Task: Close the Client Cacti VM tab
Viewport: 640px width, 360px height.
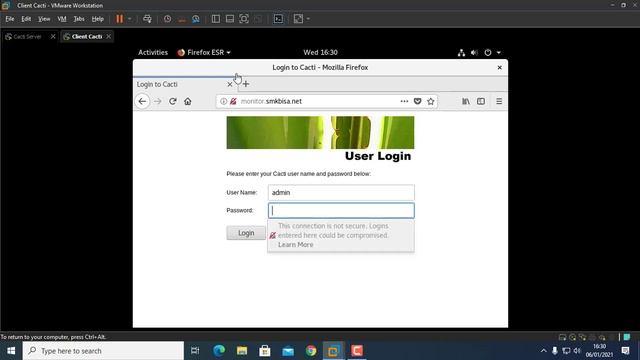Action: coord(109,36)
